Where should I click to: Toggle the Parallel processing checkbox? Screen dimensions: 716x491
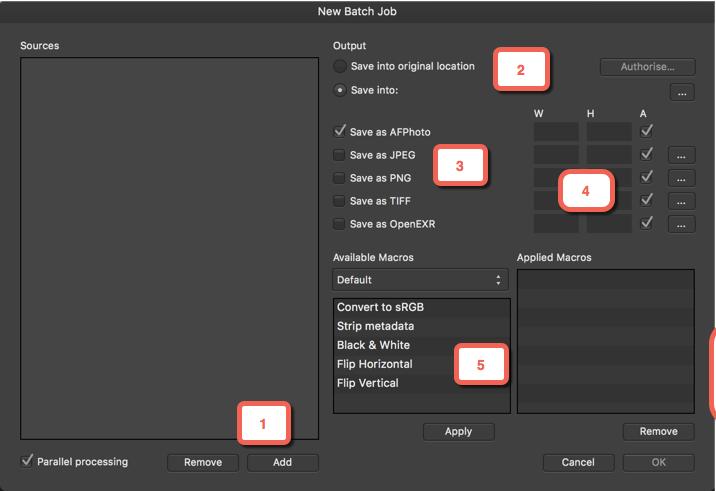click(x=27, y=461)
